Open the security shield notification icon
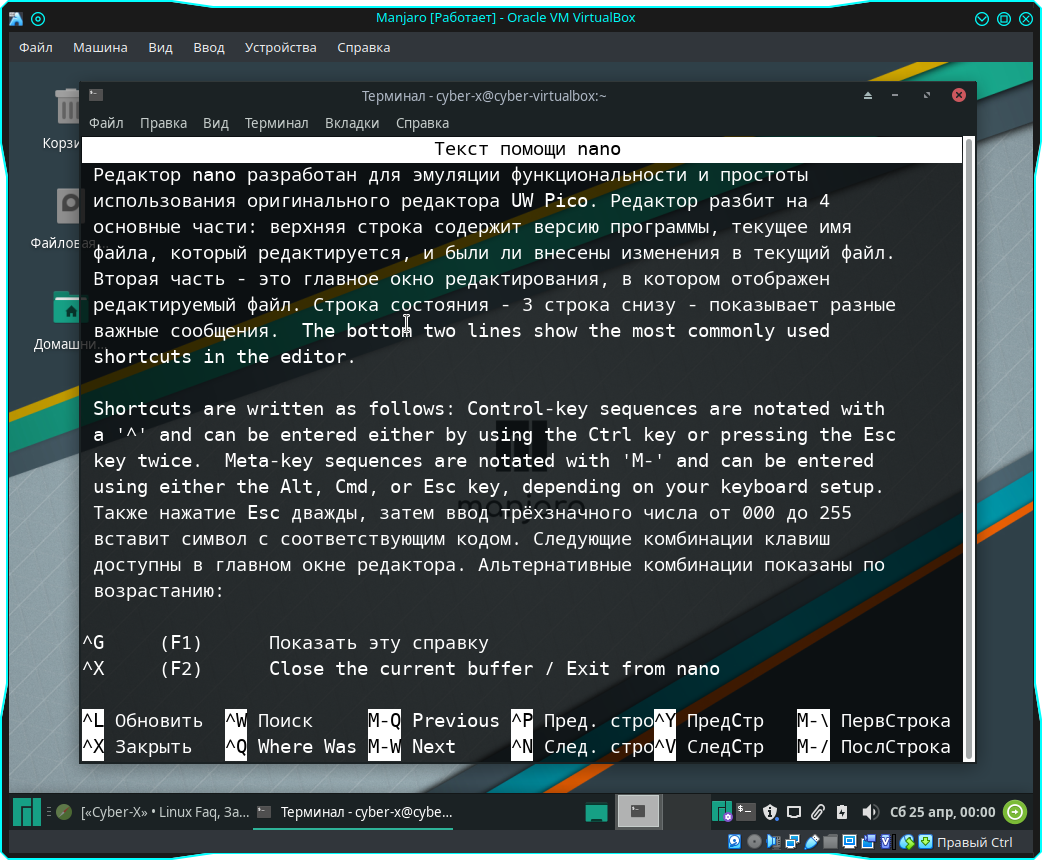 tap(770, 811)
